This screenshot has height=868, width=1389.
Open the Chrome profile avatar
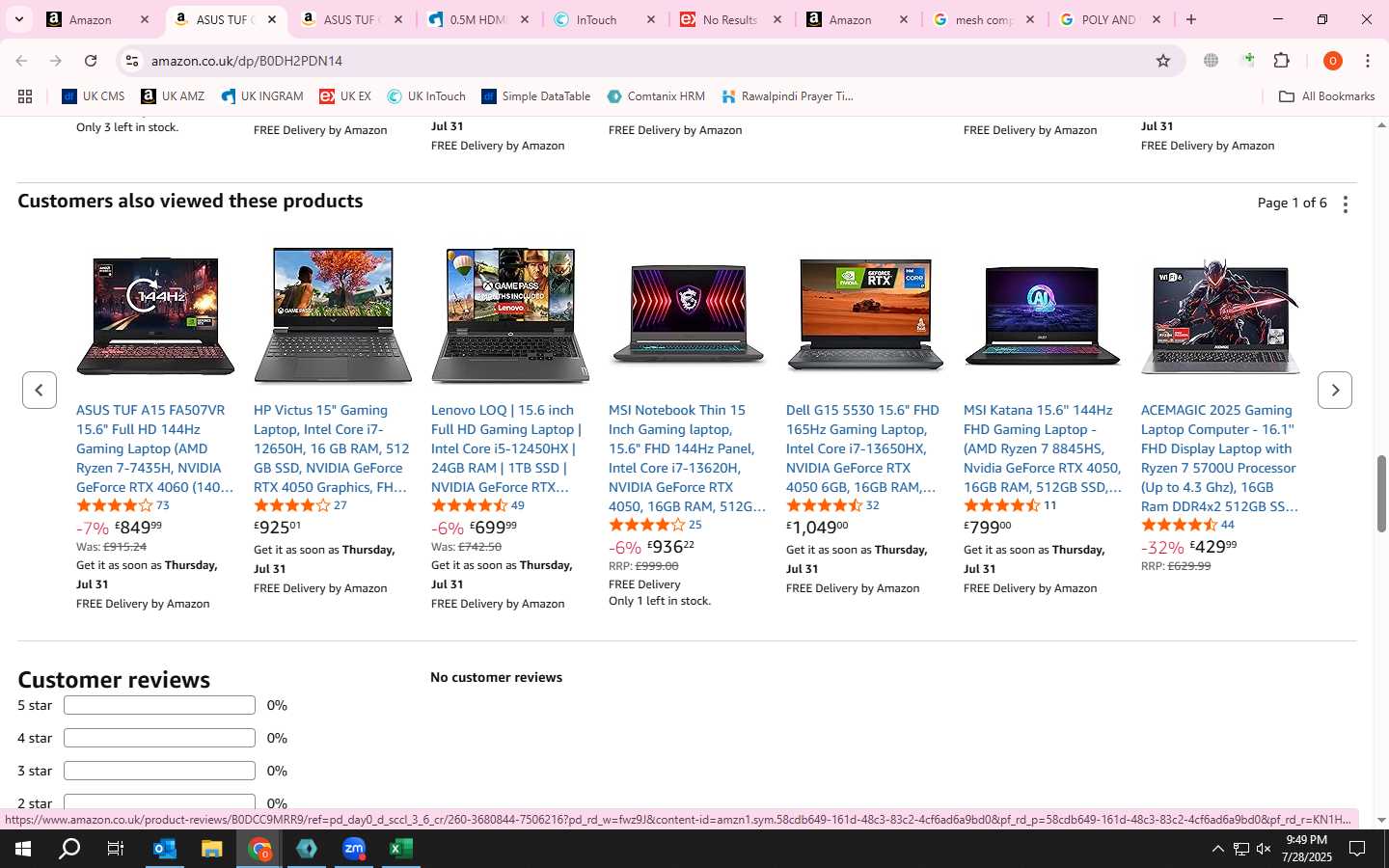(1333, 61)
